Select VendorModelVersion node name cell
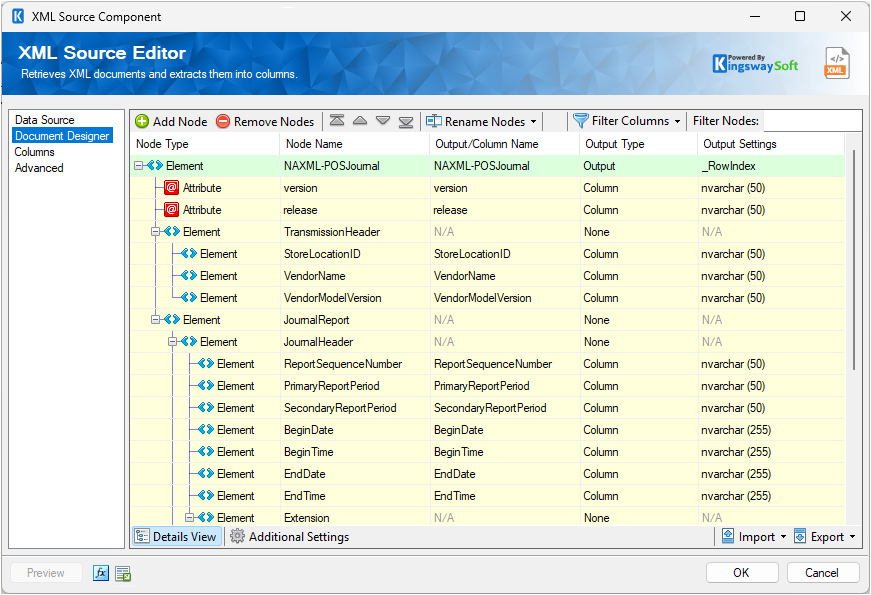The height and width of the screenshot is (595, 871). (354, 298)
